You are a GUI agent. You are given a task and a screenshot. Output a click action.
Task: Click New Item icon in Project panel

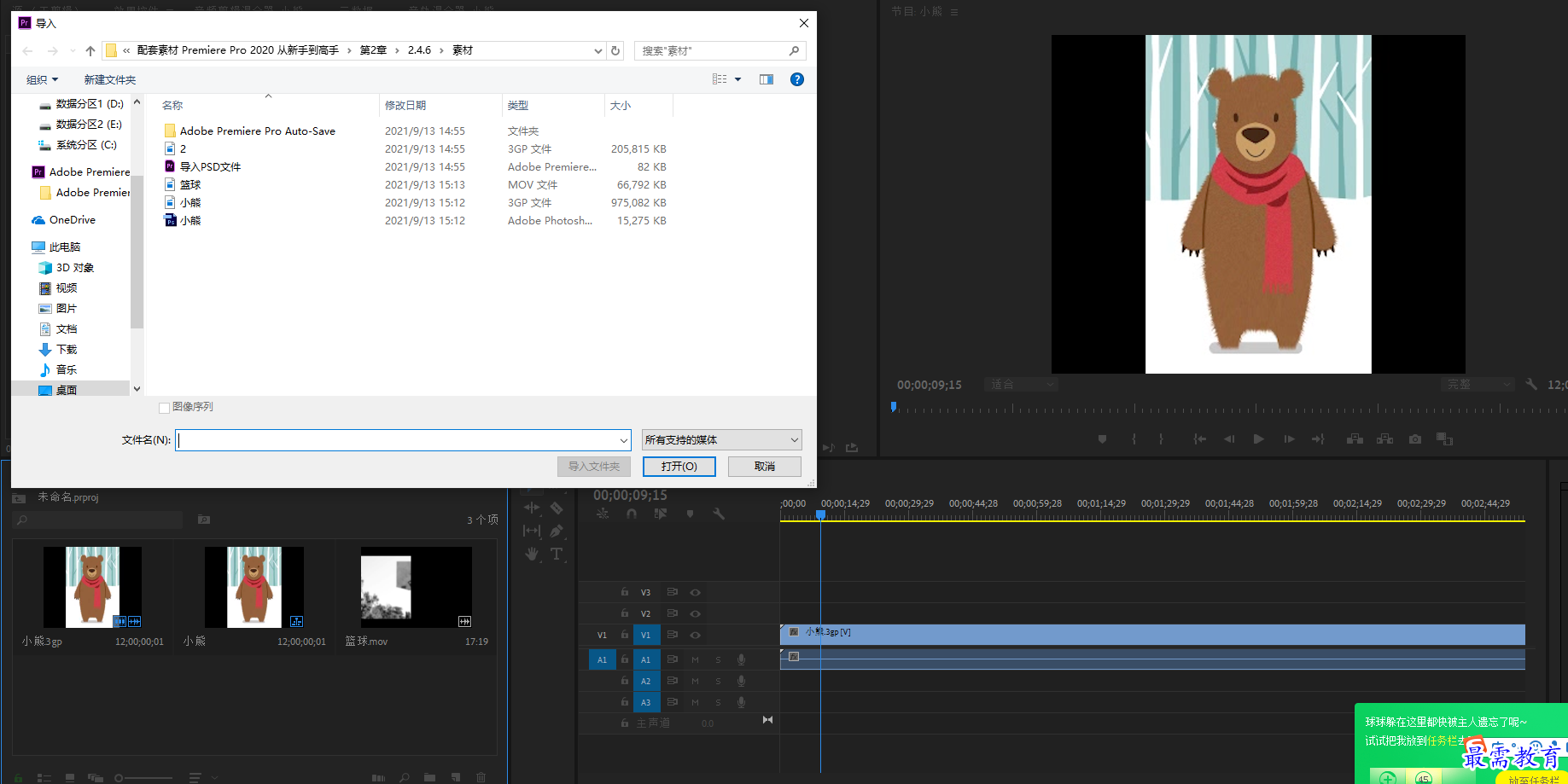456,777
